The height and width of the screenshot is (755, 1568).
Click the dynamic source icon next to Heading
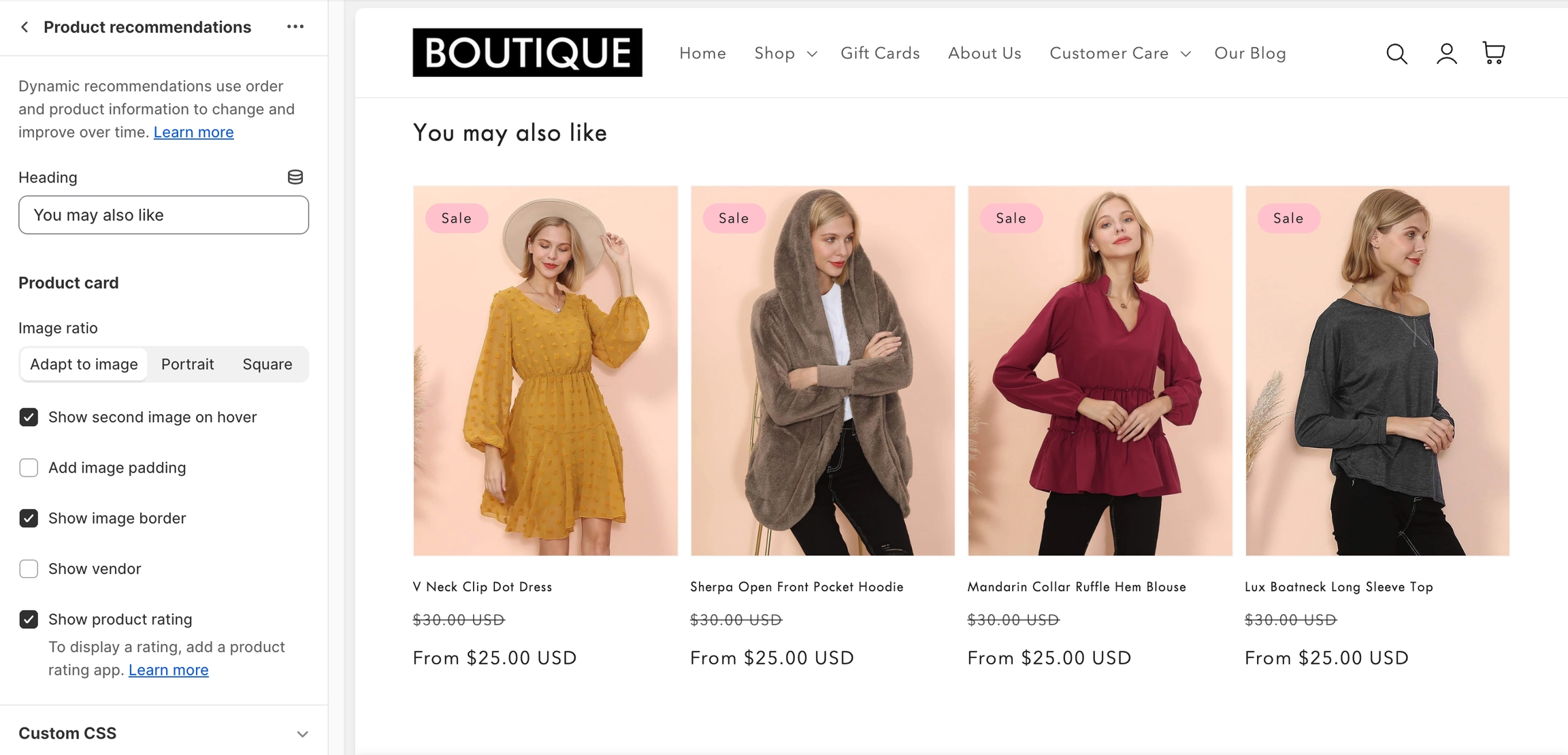coord(295,177)
